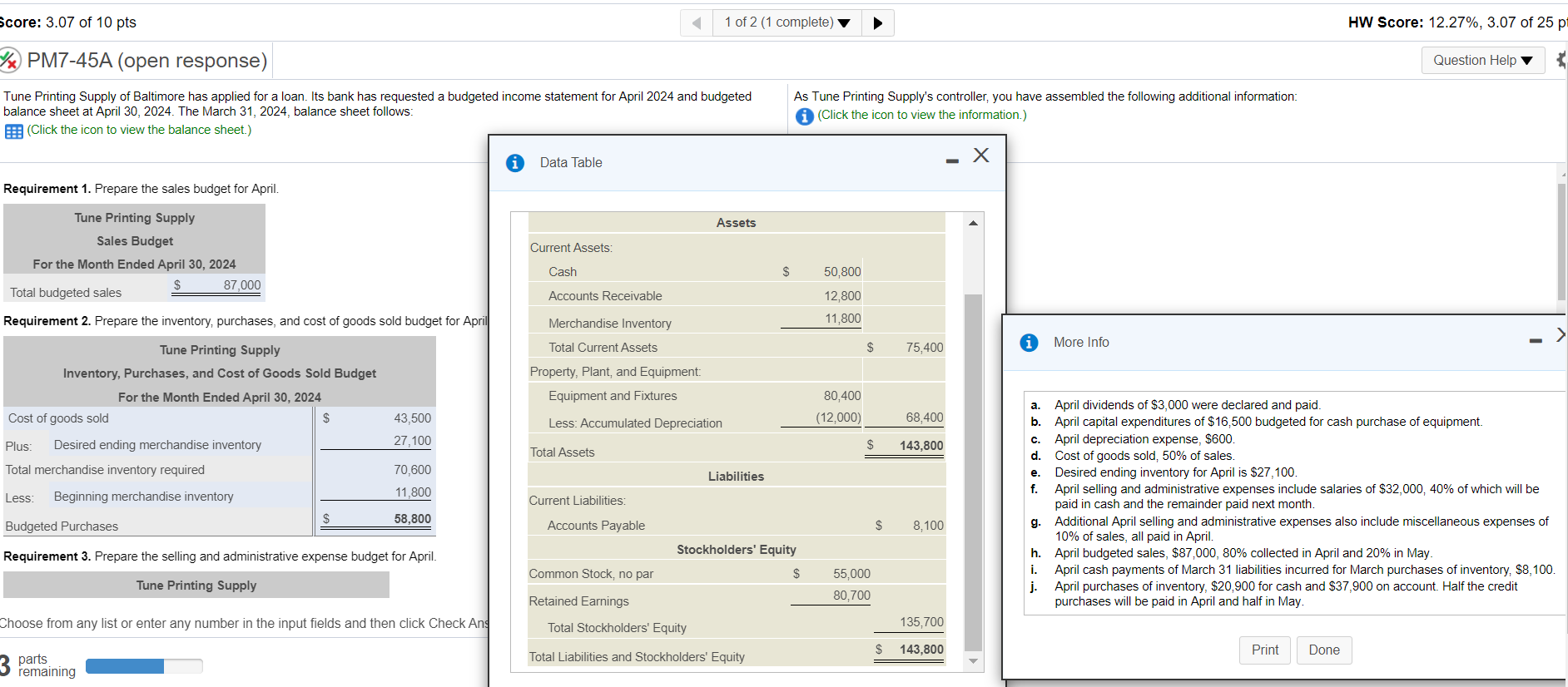Click Print button in More Info
The height and width of the screenshot is (687, 1568).
1265,650
